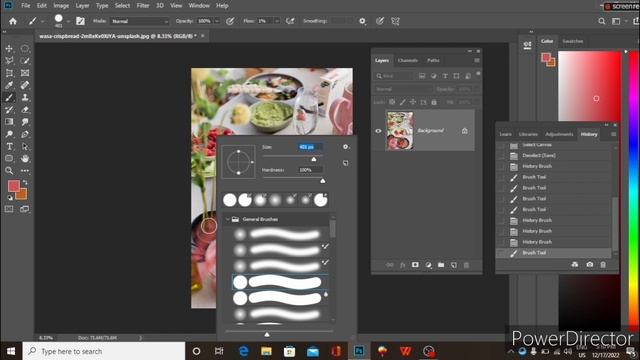Set history brush source for last Brush Tool
The image size is (640, 360).
(501, 253)
